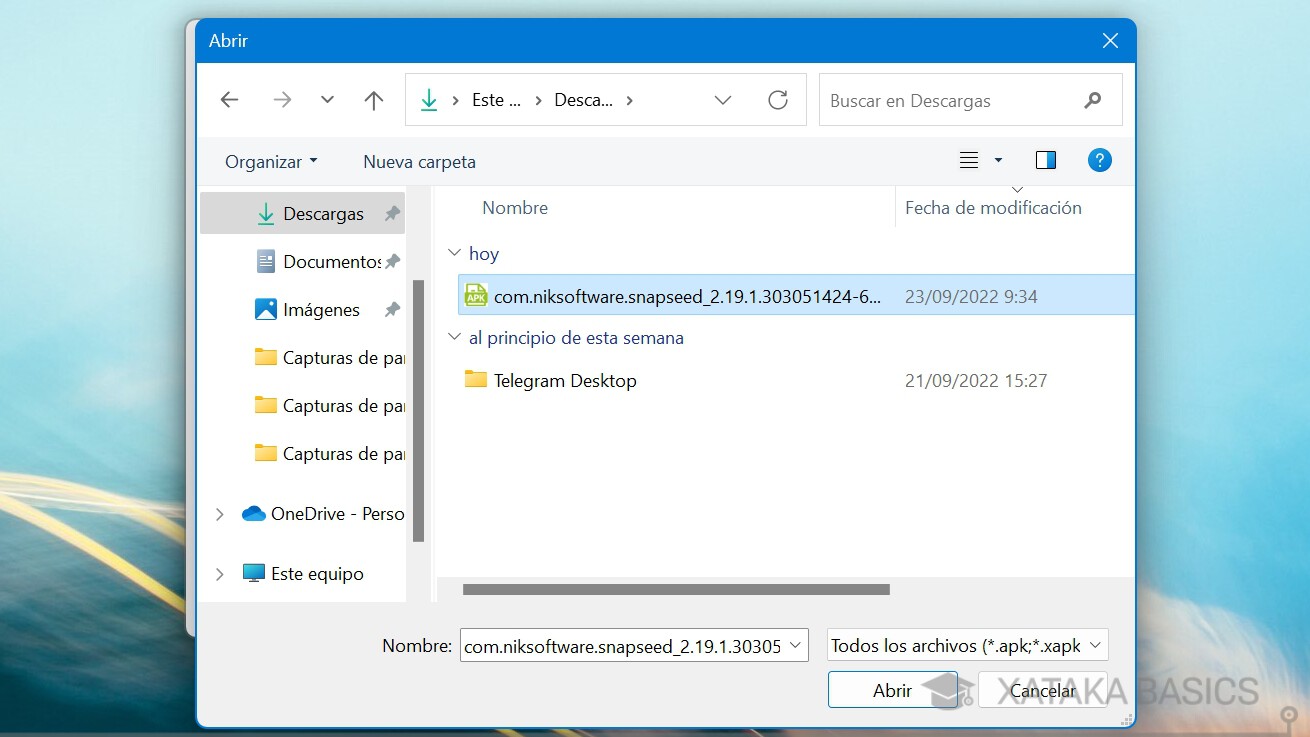Change file layout with the list view icon
The image size is (1310, 737).
968,160
